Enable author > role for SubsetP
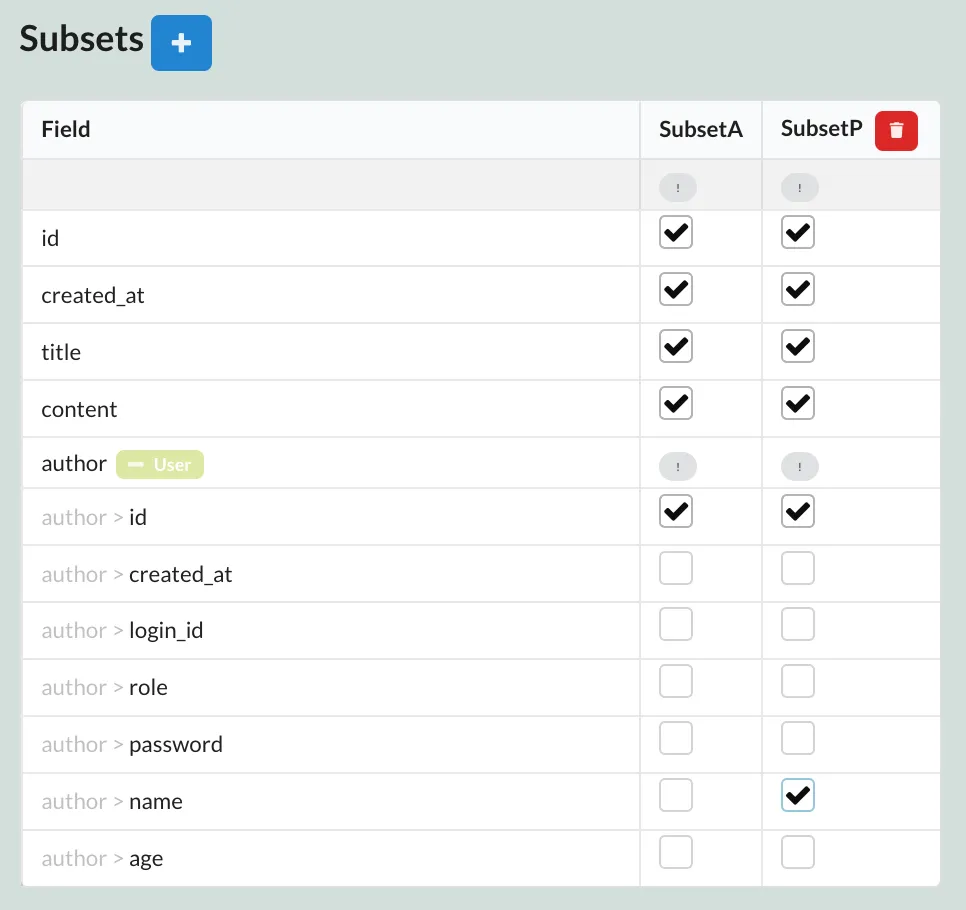This screenshot has width=966, height=910. pyautogui.click(x=797, y=681)
